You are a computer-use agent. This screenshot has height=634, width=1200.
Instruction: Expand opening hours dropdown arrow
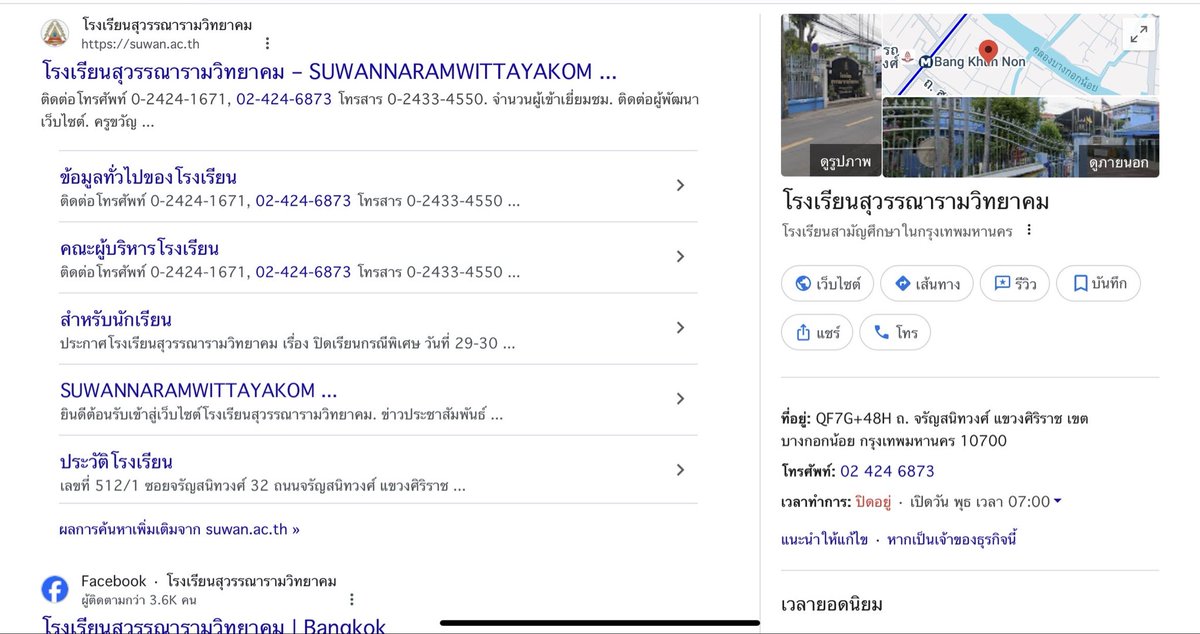pyautogui.click(x=1058, y=502)
